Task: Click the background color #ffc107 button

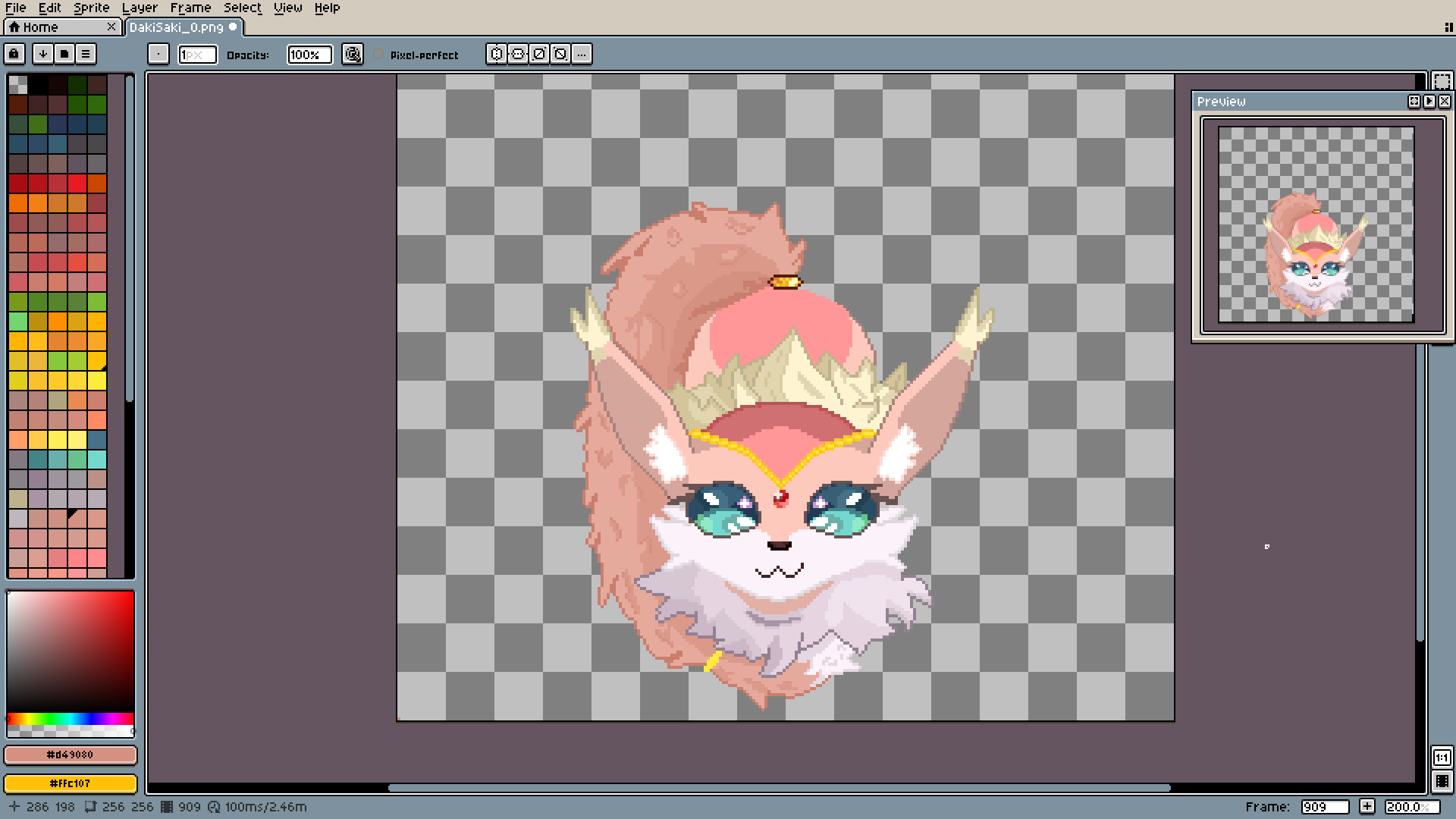Action: [71, 783]
